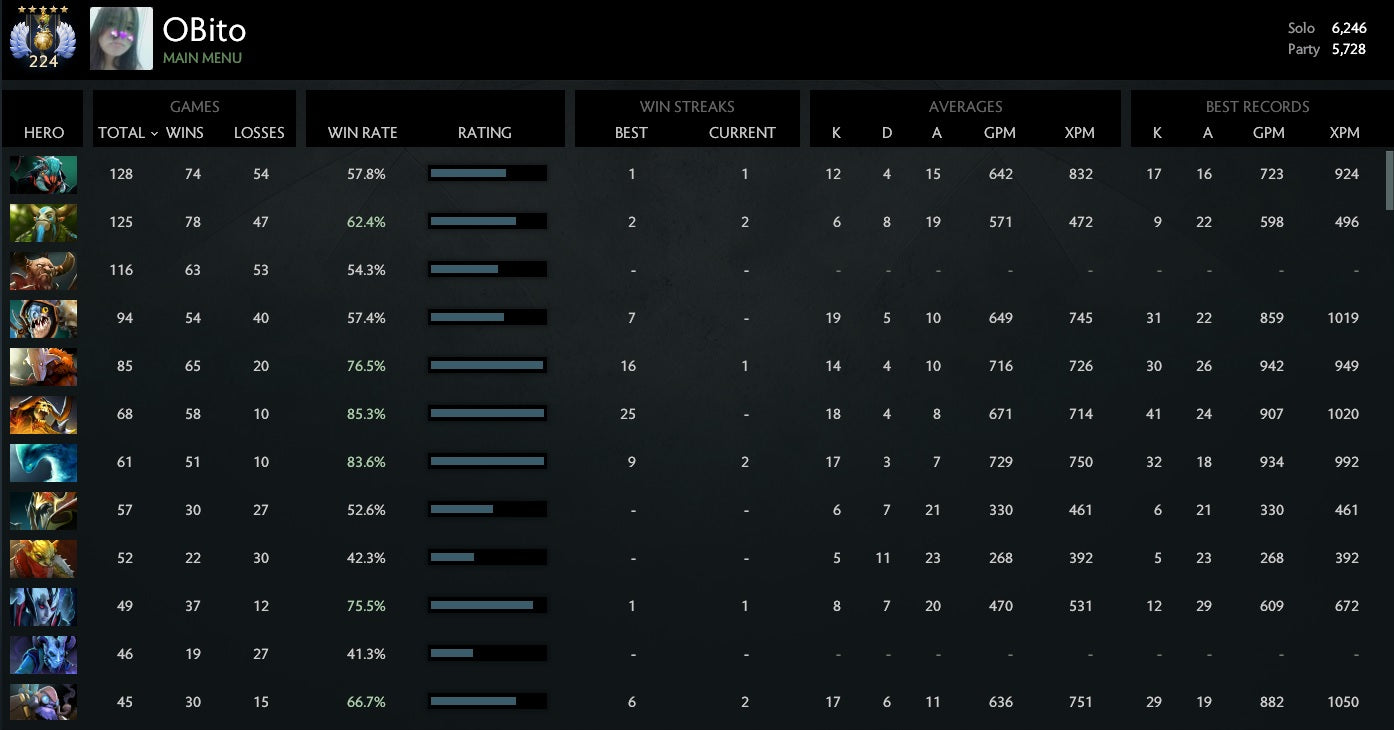This screenshot has width=1394, height=730.
Task: Click the sort arrow next to TOTAL
Action: point(154,133)
